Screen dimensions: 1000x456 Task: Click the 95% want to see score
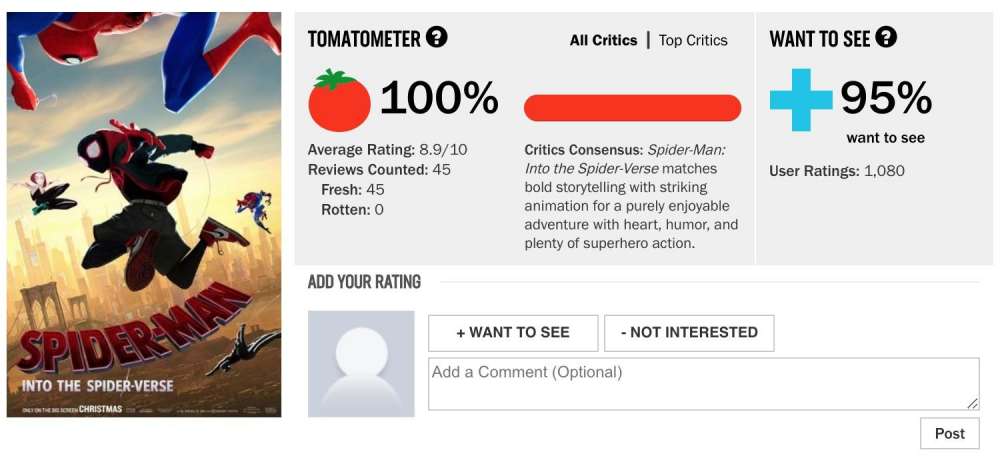click(x=886, y=97)
